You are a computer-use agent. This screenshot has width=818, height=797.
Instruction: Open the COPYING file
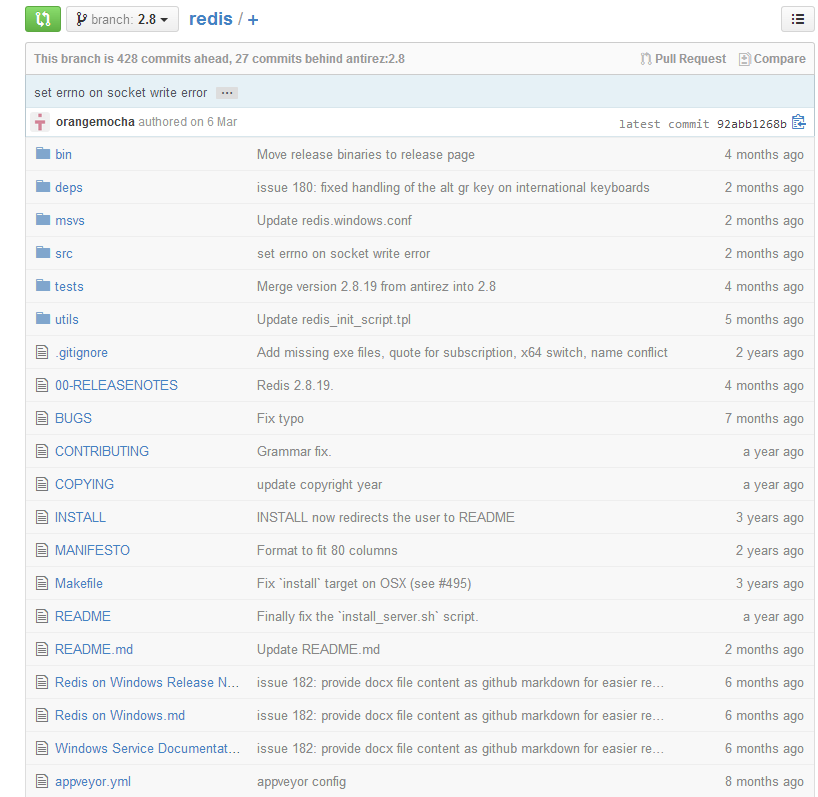(x=85, y=484)
